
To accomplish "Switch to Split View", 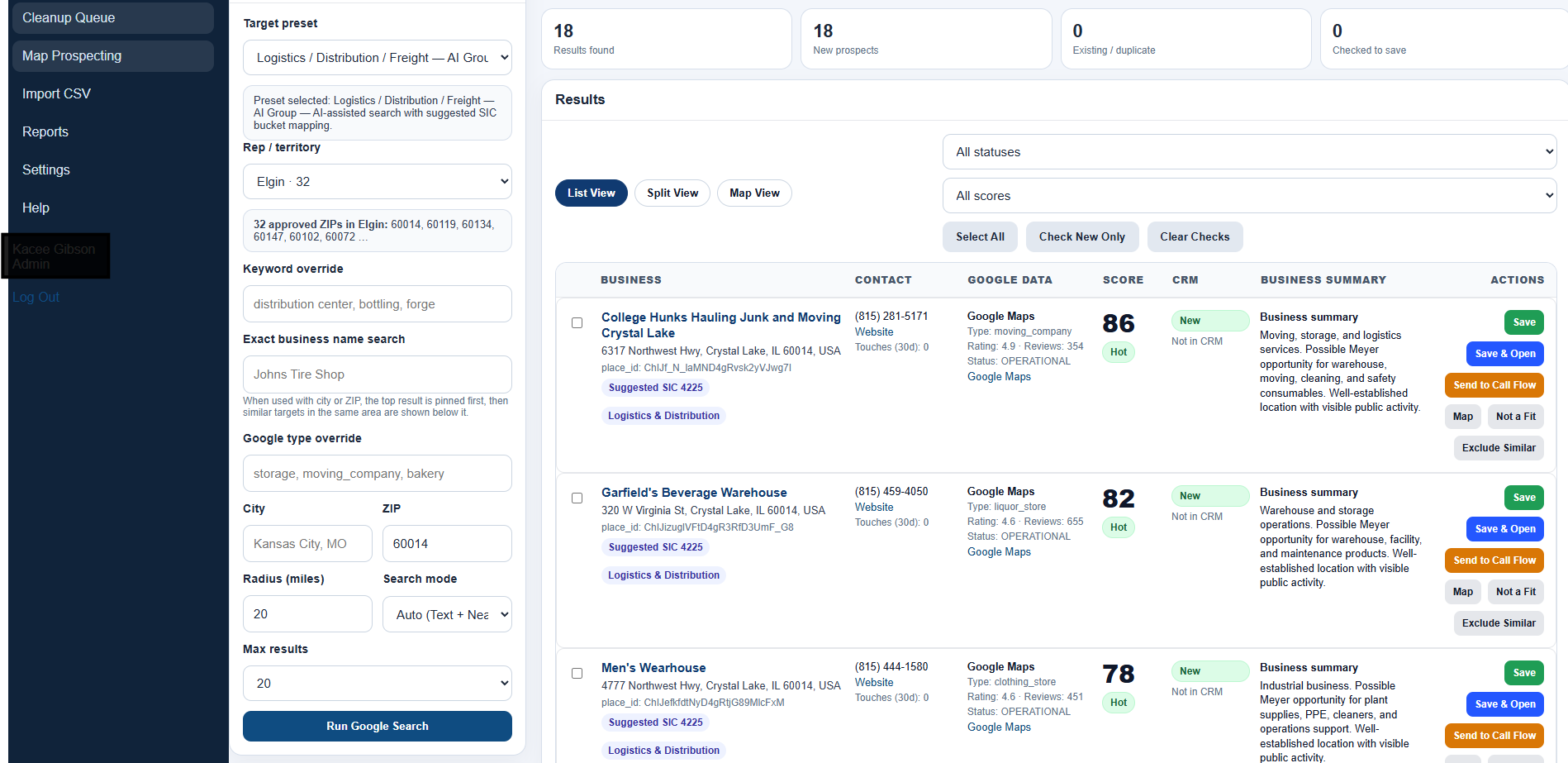I will [x=672, y=193].
